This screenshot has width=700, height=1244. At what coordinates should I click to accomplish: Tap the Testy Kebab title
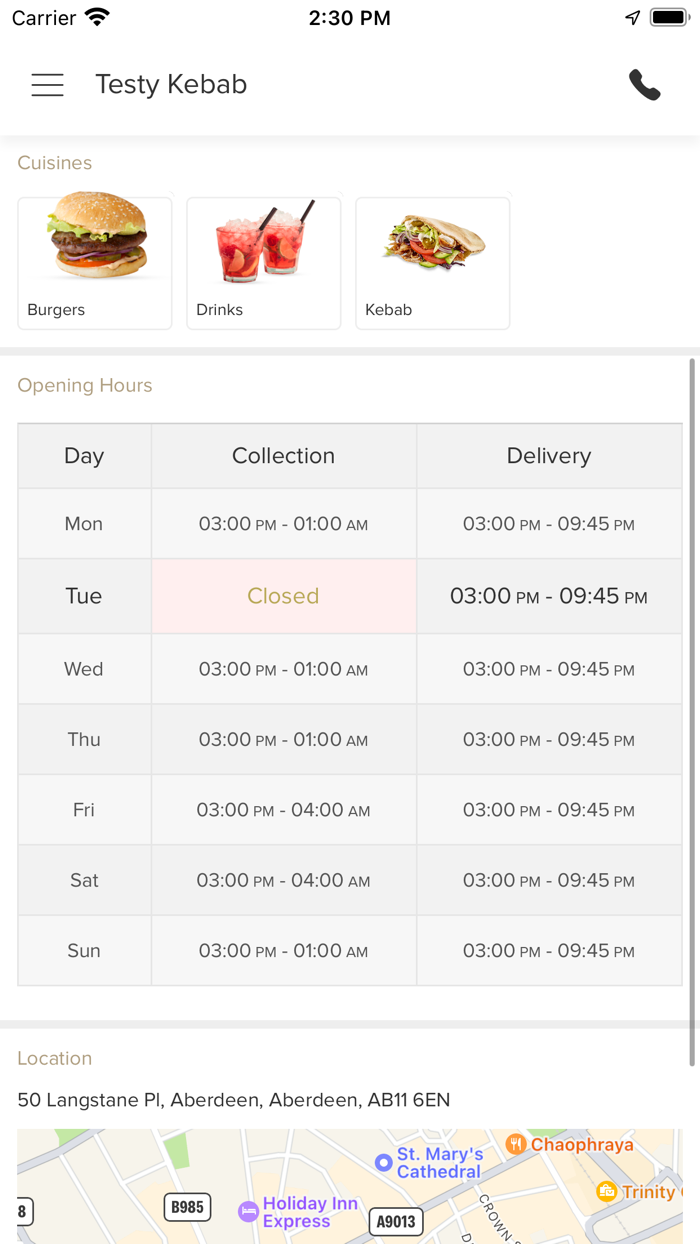coord(171,85)
